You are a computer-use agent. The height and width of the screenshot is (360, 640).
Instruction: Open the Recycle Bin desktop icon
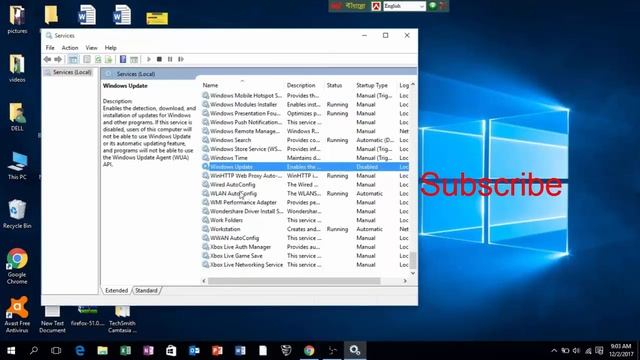point(17,214)
